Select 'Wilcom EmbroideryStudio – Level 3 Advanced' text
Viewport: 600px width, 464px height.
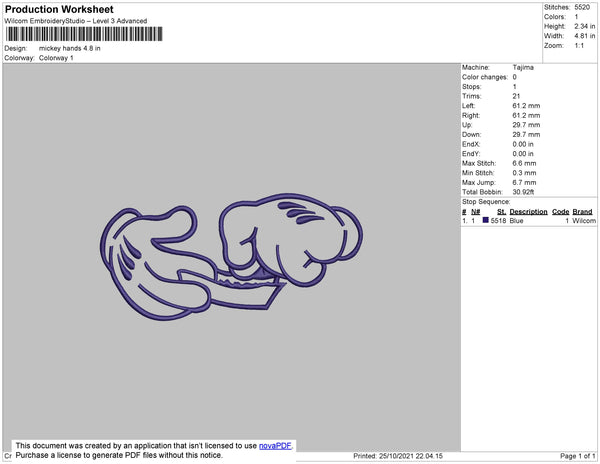click(76, 21)
